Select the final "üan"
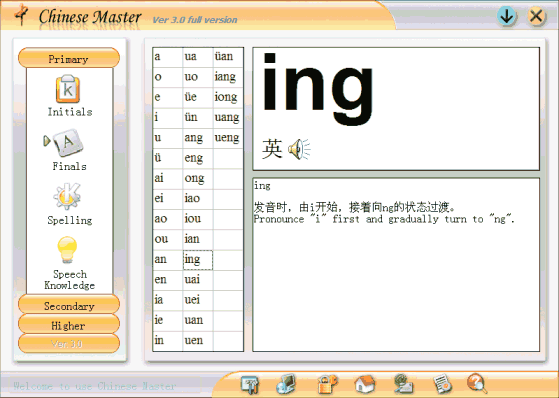 [228, 57]
